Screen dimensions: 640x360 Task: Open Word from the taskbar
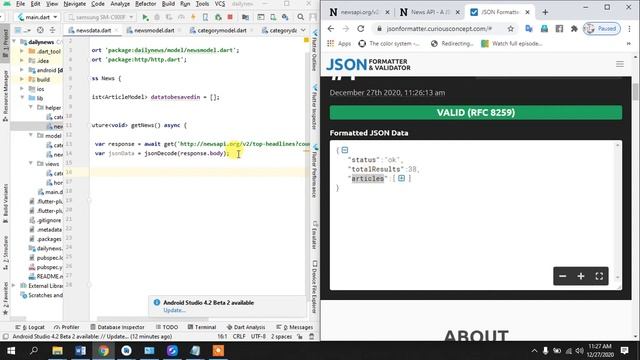[80, 351]
